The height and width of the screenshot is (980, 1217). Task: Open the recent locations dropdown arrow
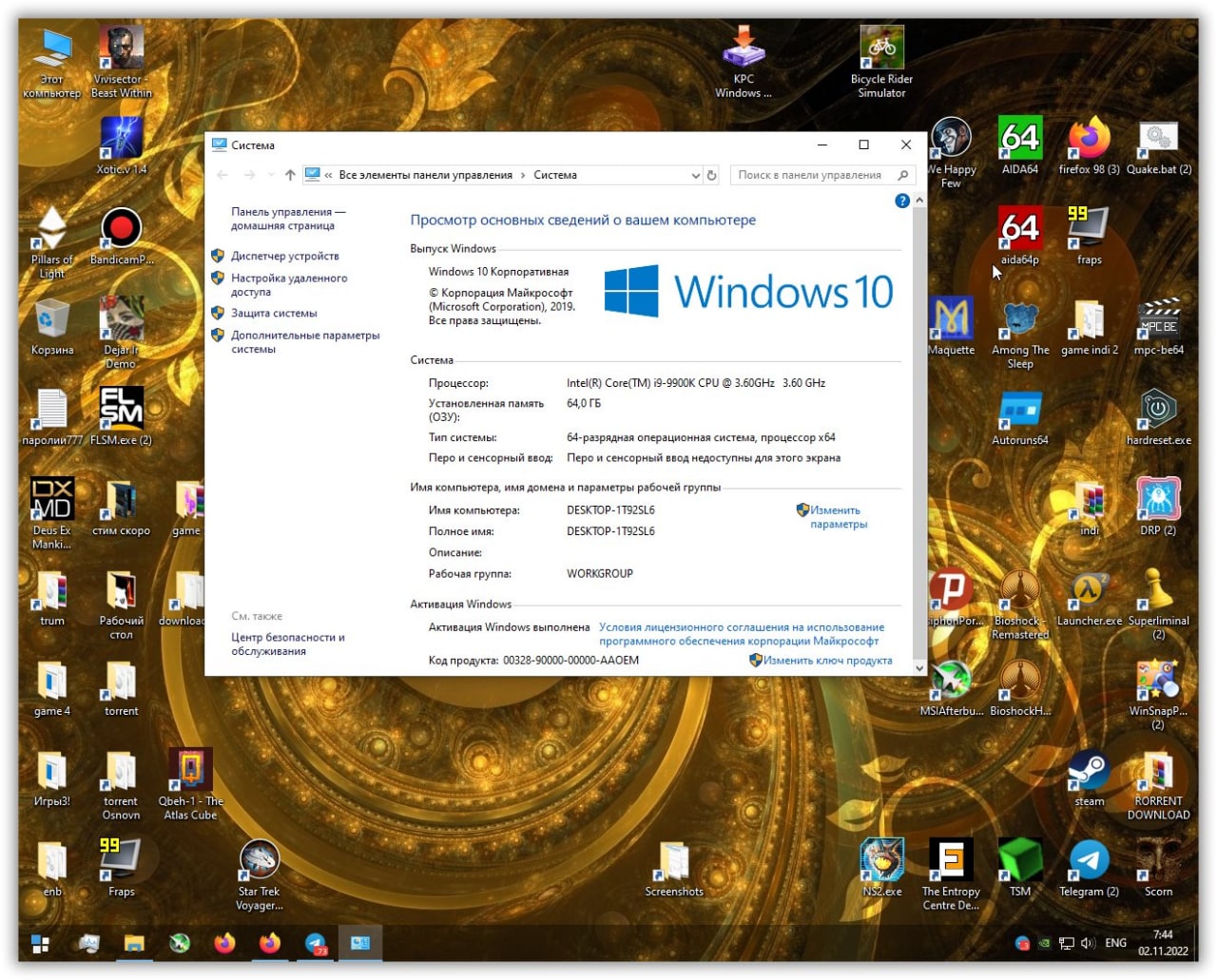(x=271, y=175)
